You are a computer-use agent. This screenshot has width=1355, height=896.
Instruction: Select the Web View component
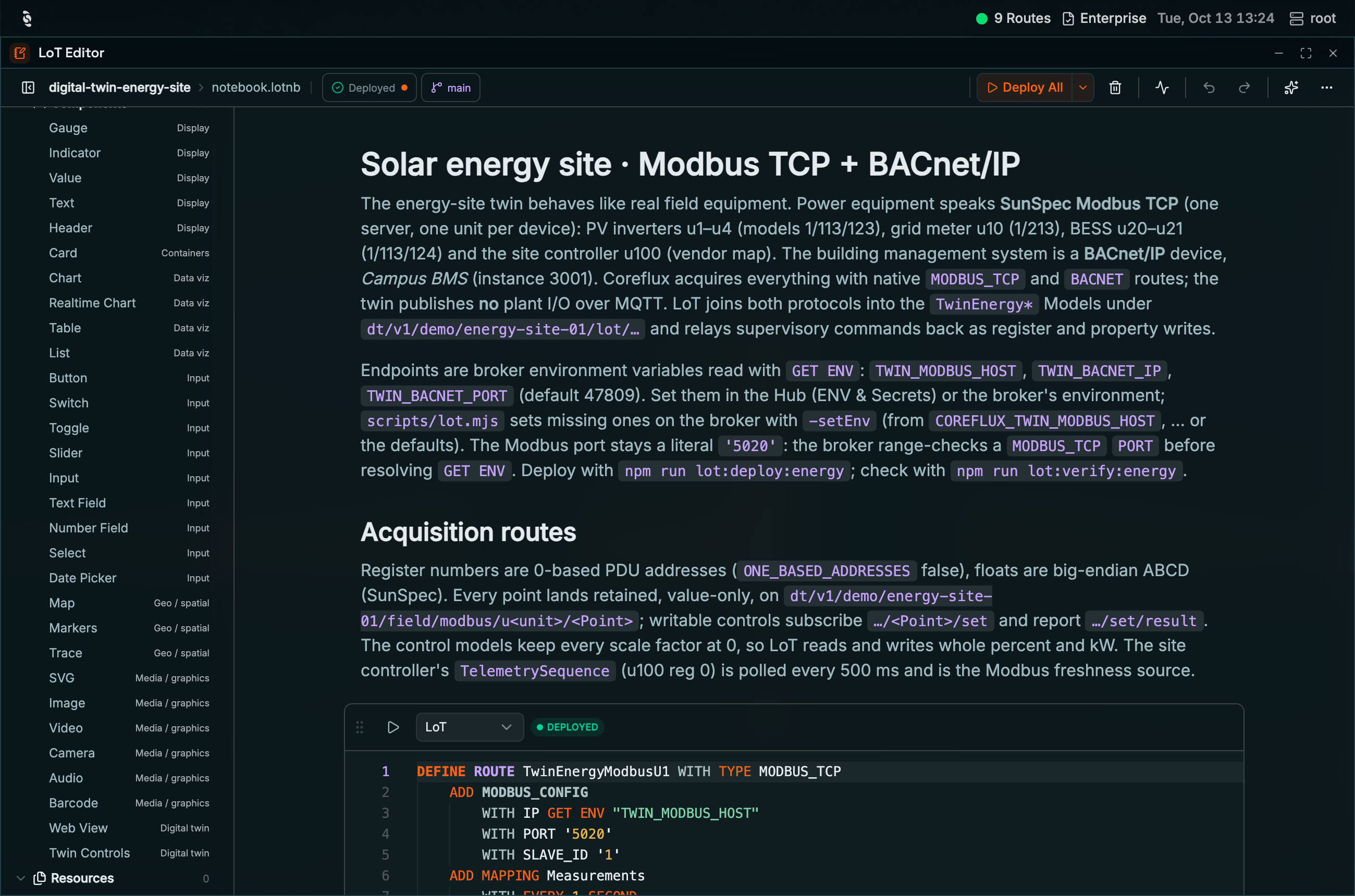point(129,828)
